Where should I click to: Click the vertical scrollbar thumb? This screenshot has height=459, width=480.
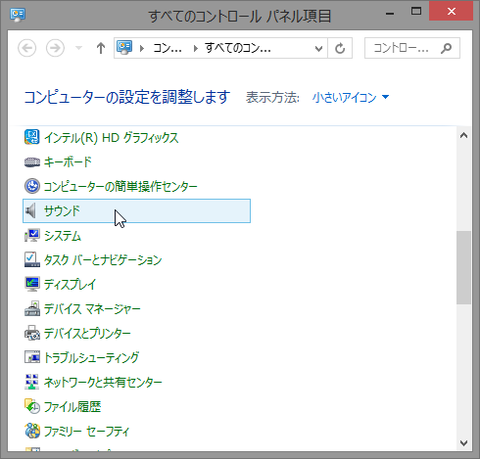(x=463, y=267)
